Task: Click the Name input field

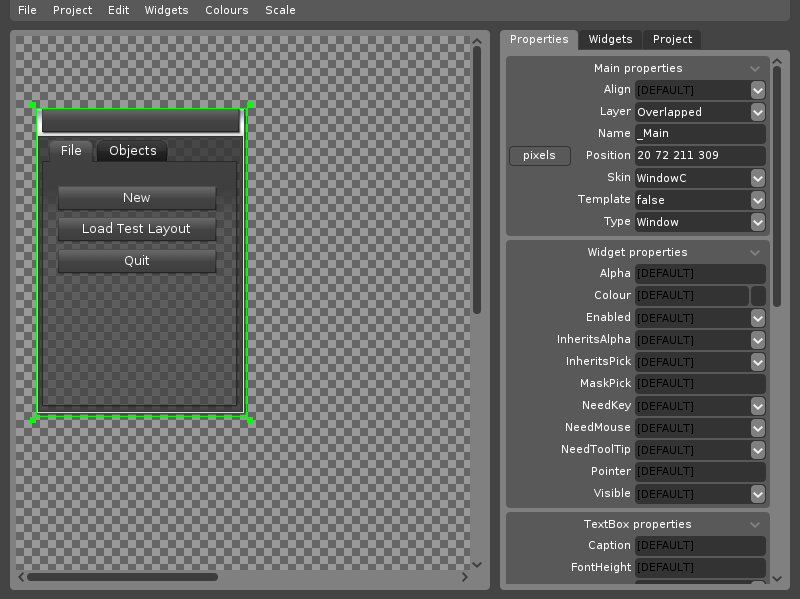Action: [x=700, y=134]
